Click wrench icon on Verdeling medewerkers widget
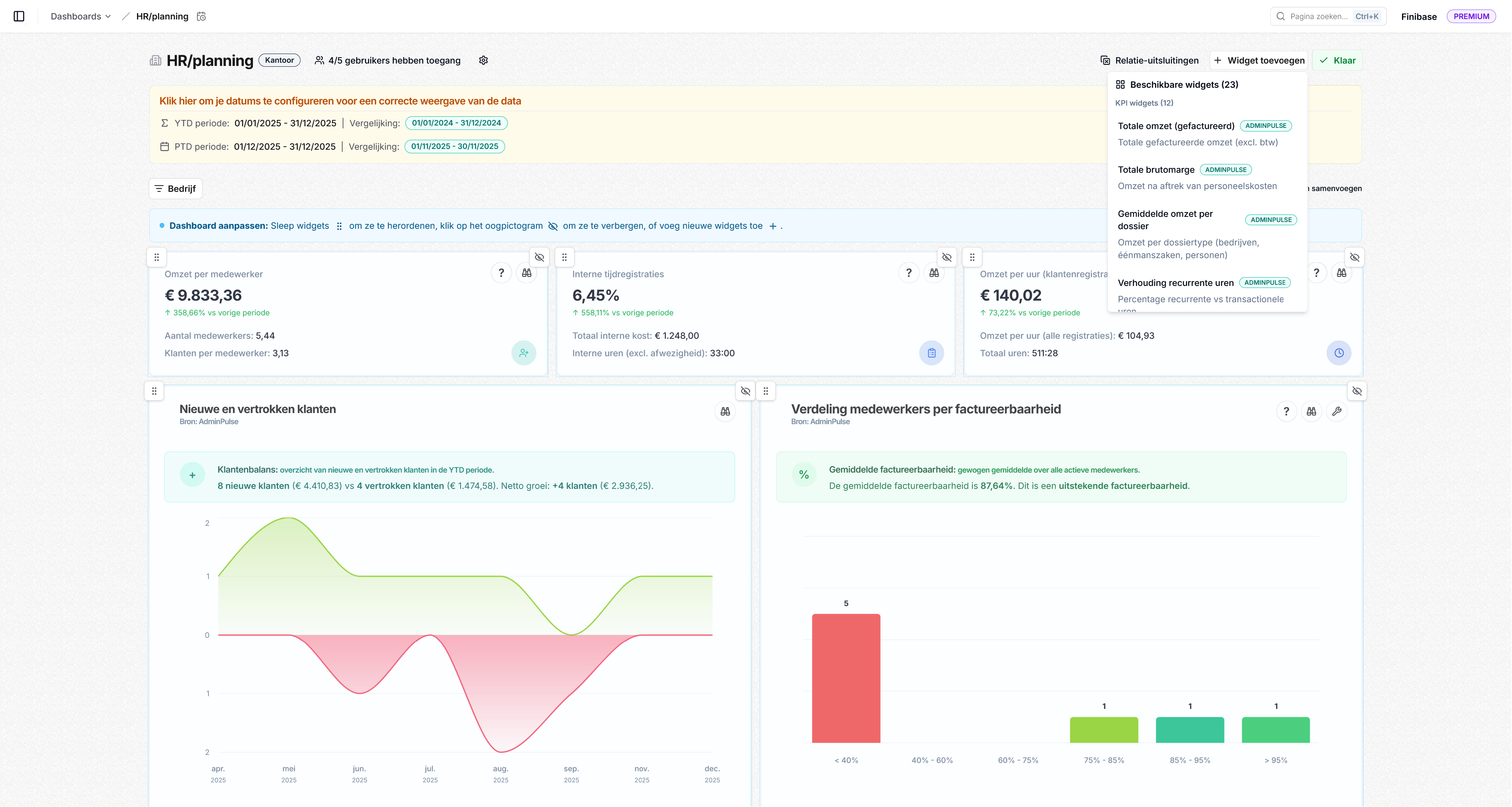The image size is (1512, 807). click(1336, 411)
